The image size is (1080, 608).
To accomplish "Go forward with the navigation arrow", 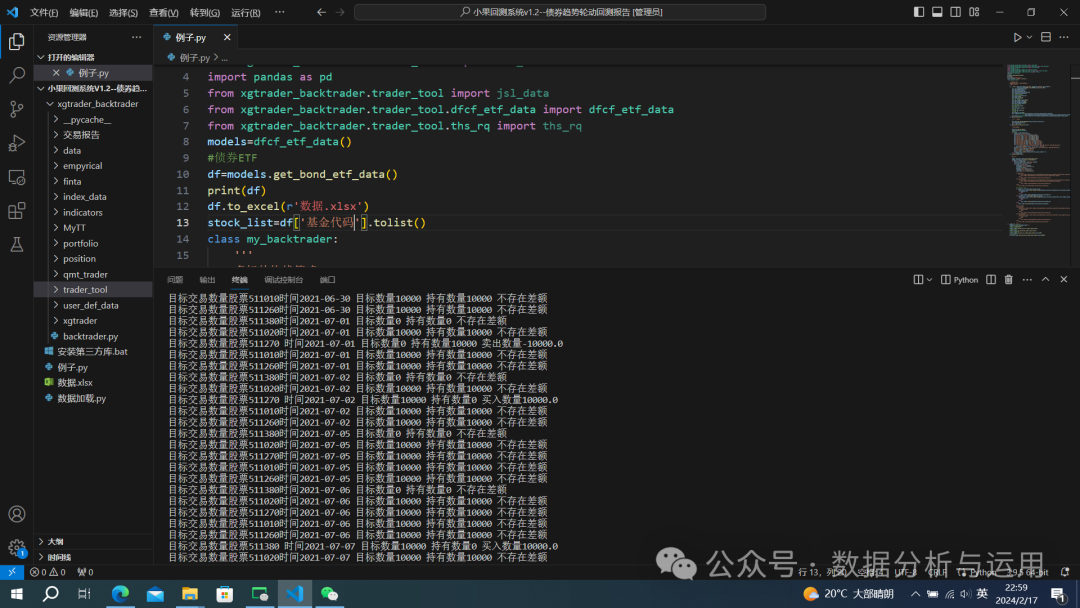I will coord(340,12).
